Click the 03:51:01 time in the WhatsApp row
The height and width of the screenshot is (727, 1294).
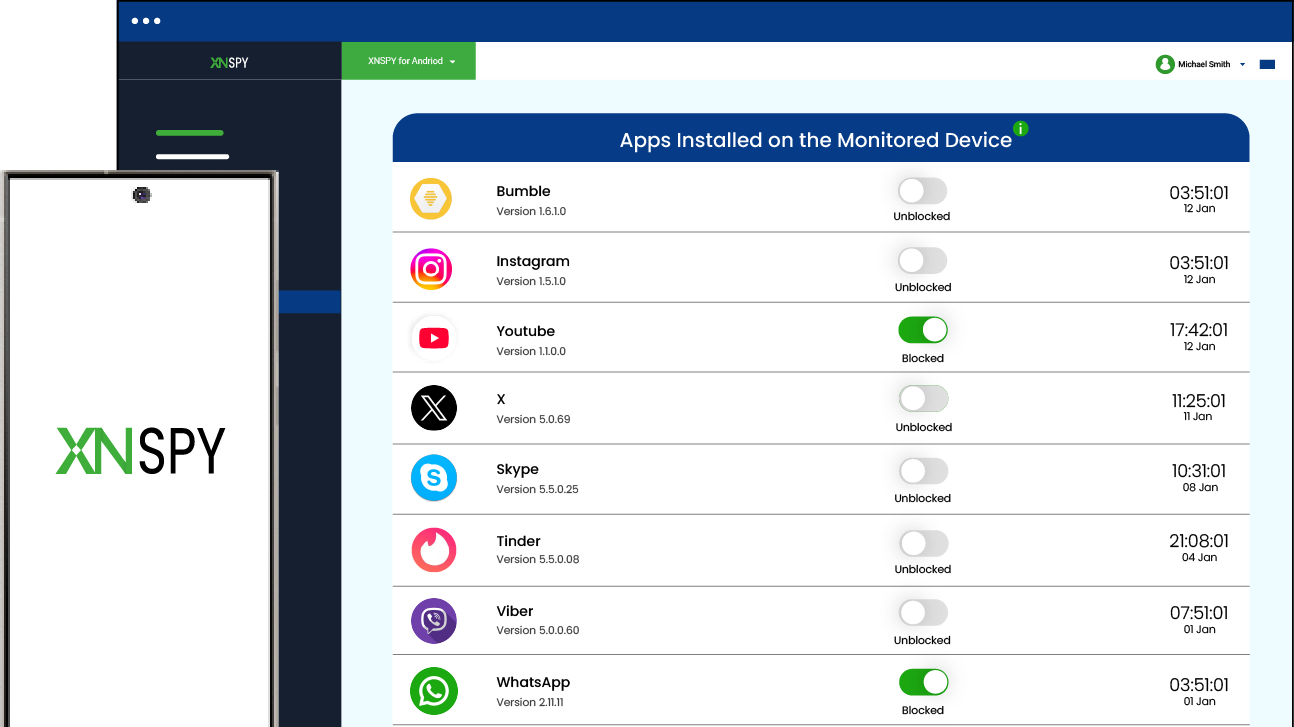coord(1199,685)
